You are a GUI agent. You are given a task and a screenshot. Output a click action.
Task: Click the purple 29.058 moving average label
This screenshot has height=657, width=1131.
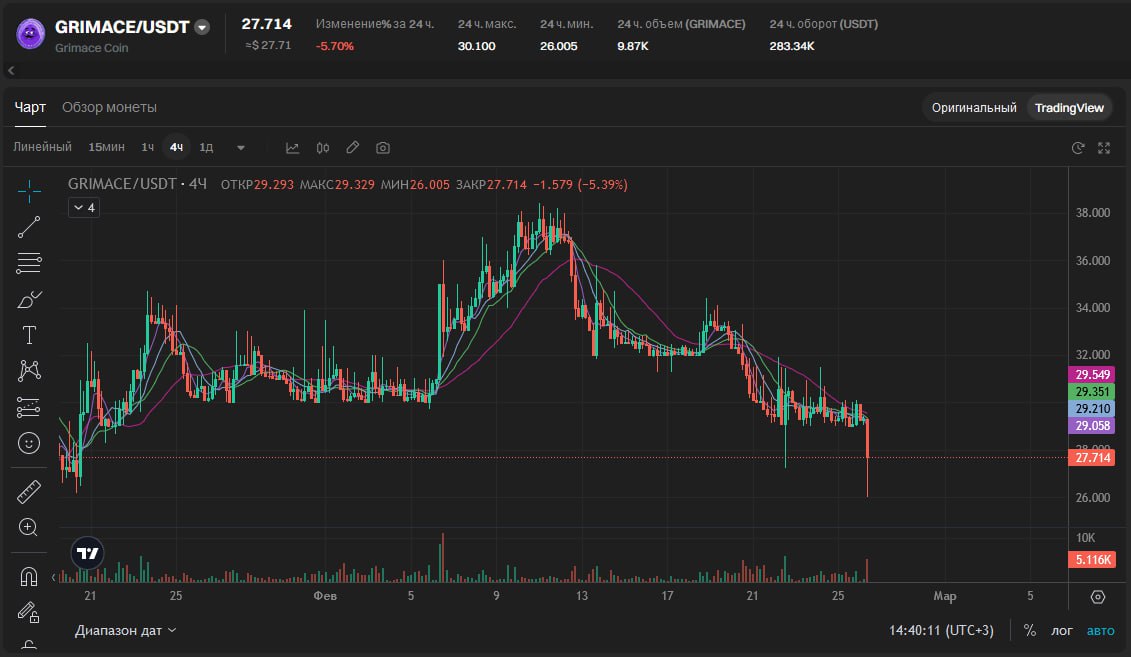click(x=1092, y=425)
